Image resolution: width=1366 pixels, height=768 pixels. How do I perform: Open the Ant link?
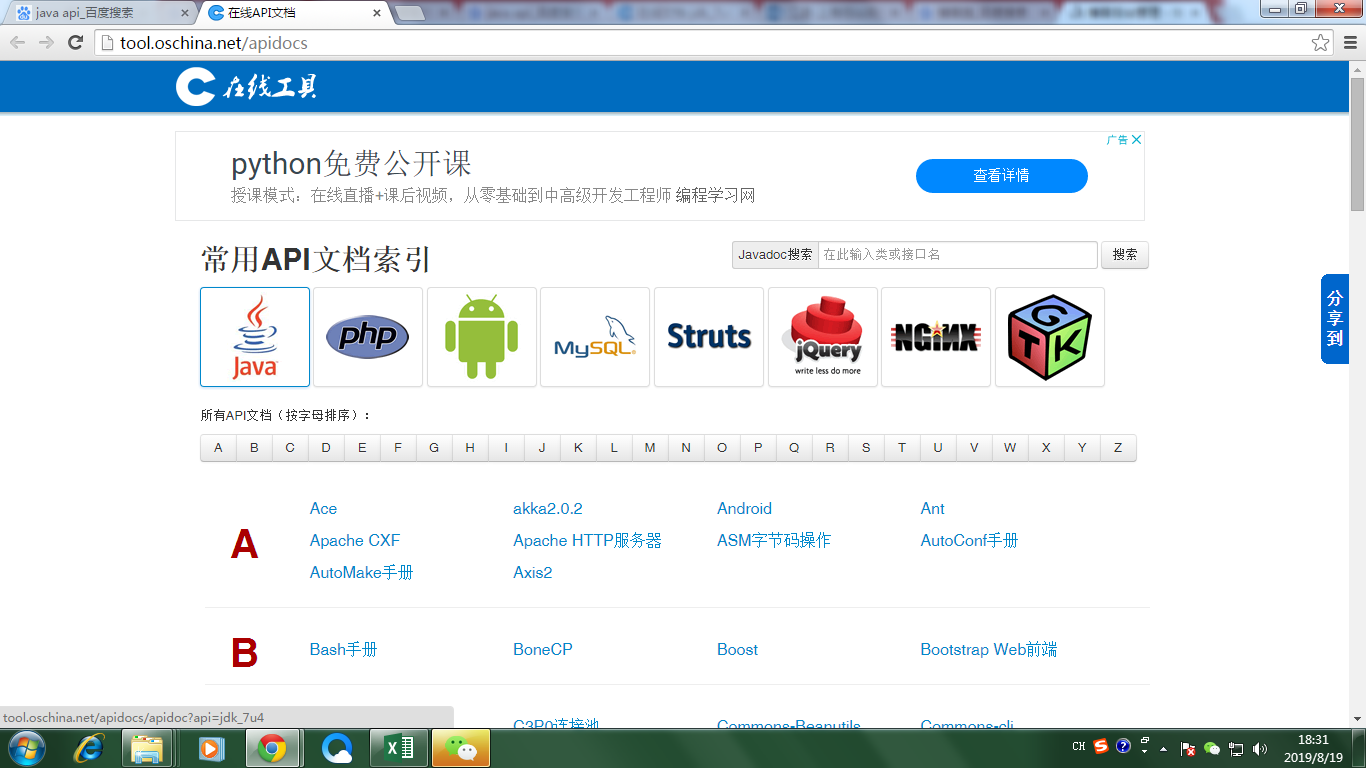(932, 508)
